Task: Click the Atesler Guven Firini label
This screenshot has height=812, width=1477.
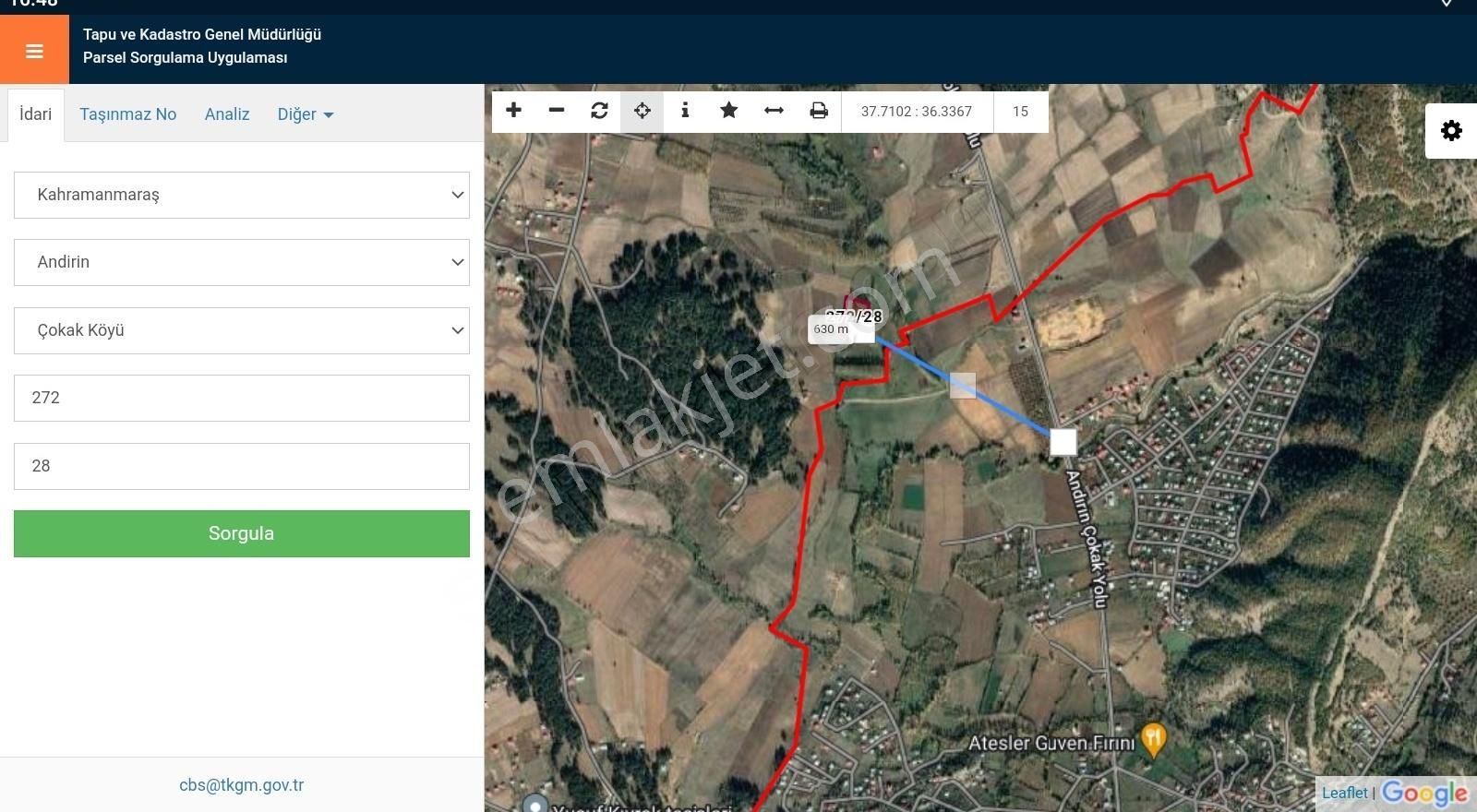Action: click(x=1051, y=743)
